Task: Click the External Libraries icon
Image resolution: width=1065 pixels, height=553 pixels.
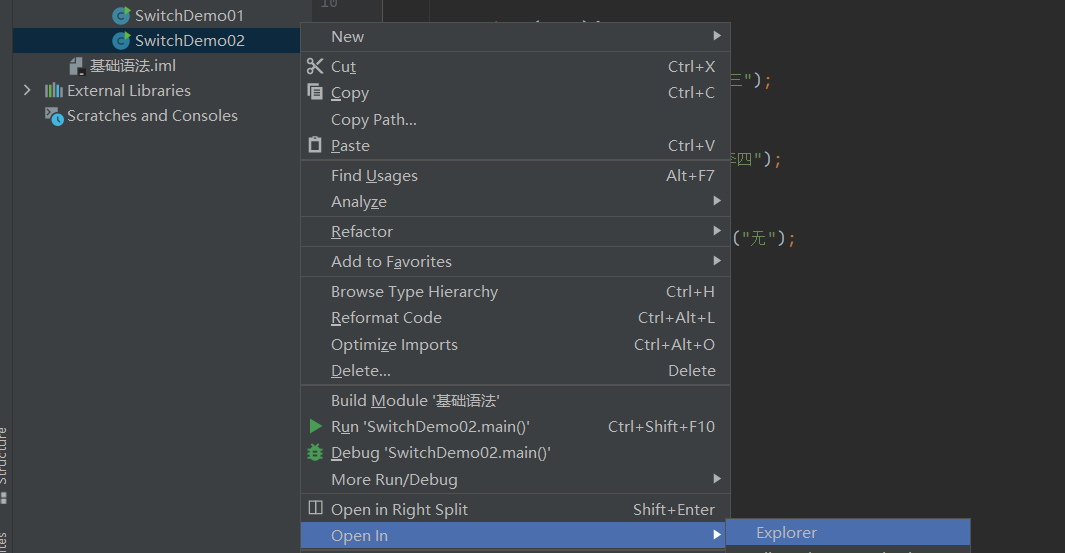Action: coord(54,91)
